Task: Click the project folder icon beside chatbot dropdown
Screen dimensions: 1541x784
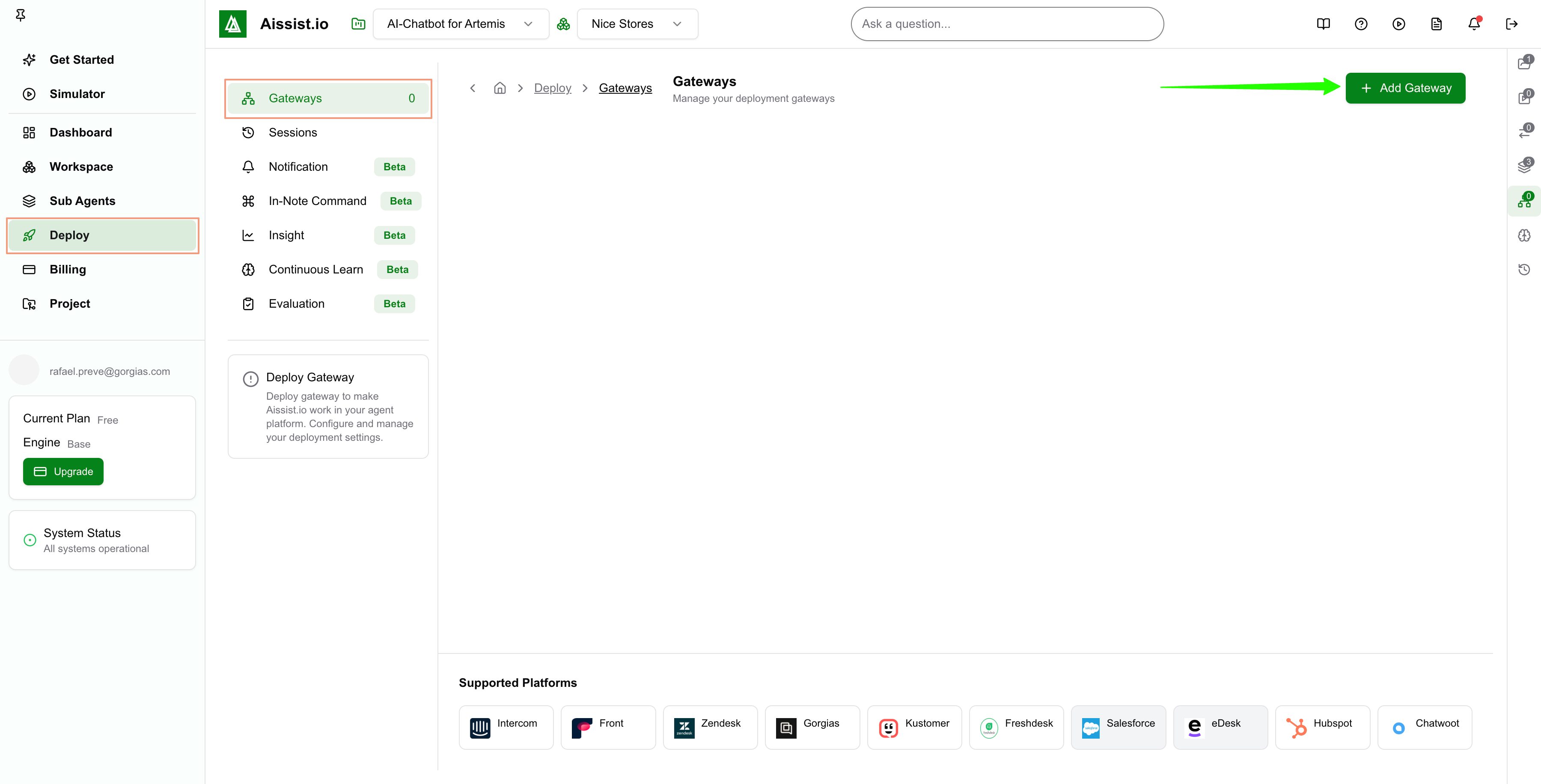Action: tap(358, 24)
